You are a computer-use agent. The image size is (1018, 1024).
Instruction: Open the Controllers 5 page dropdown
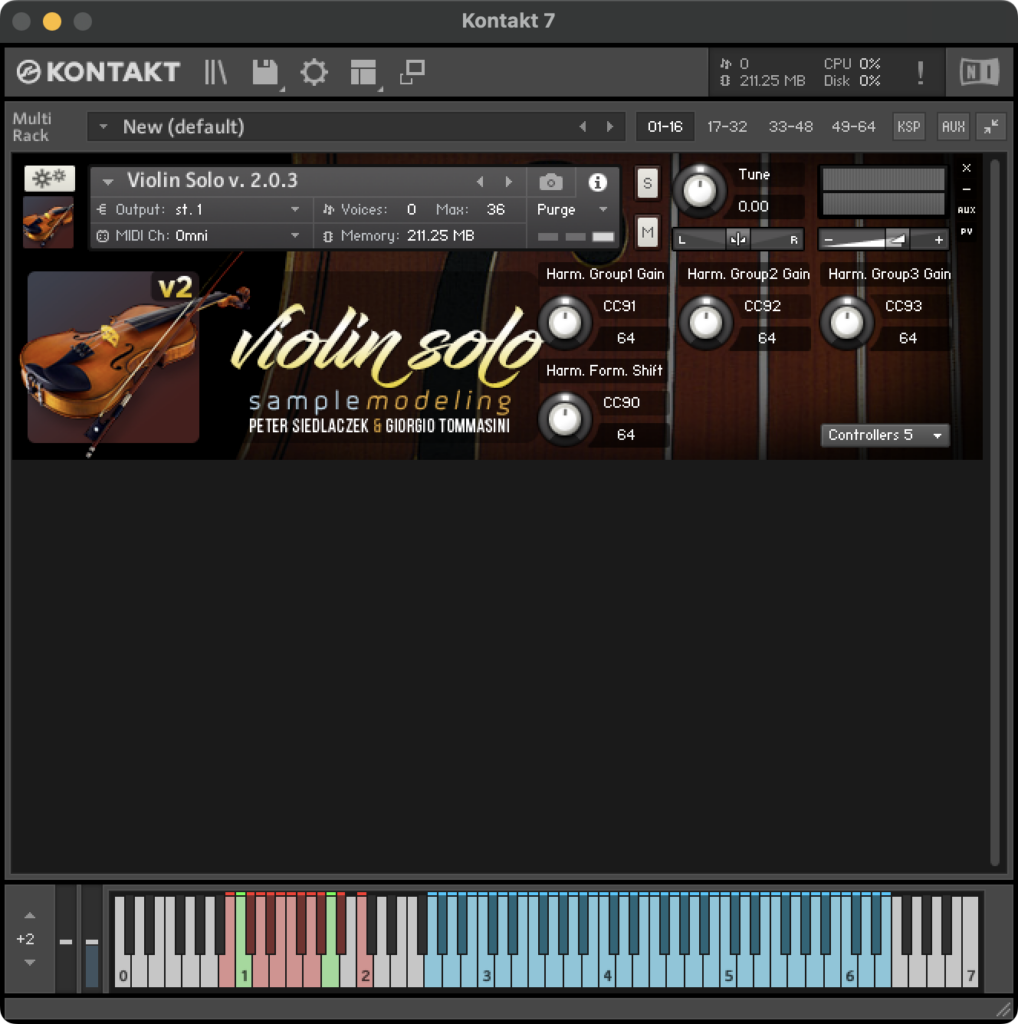884,435
